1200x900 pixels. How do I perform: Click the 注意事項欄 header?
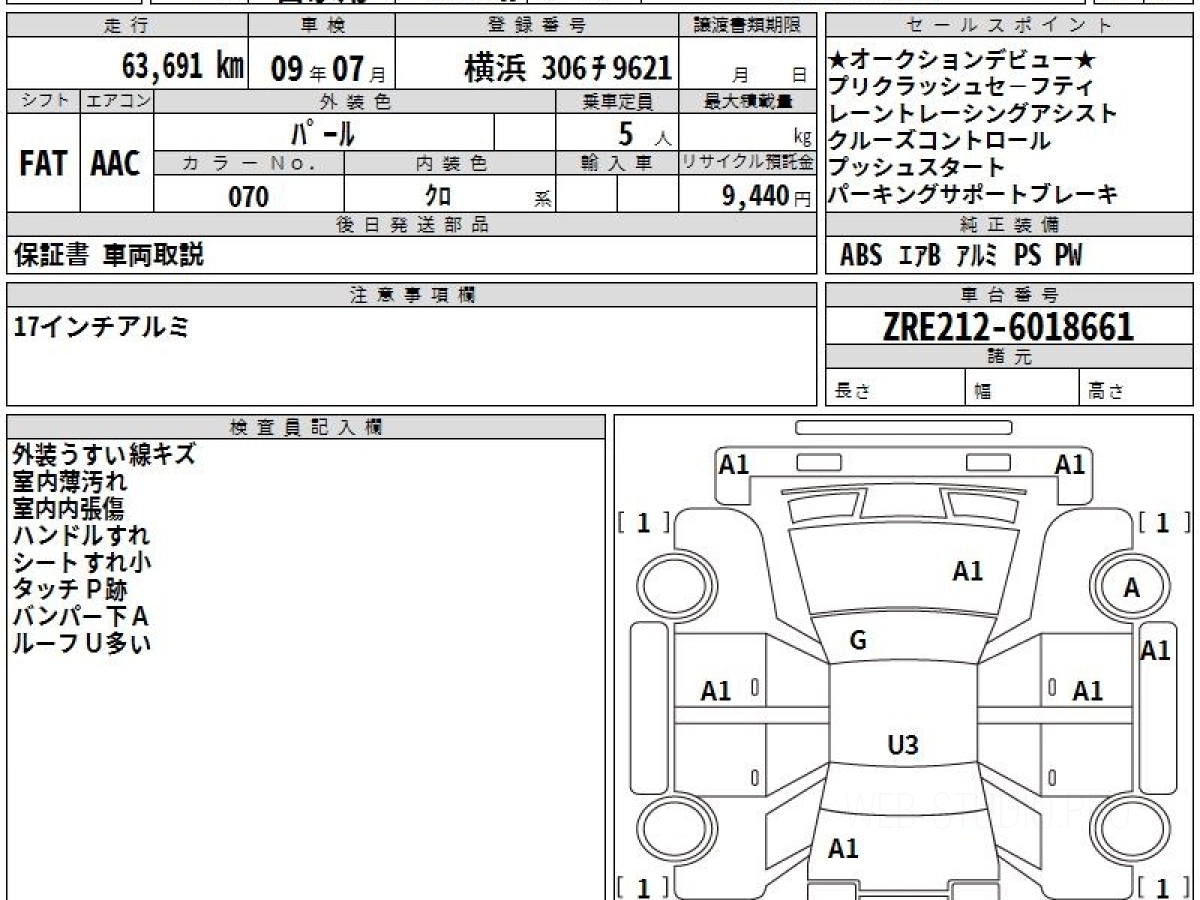point(412,295)
